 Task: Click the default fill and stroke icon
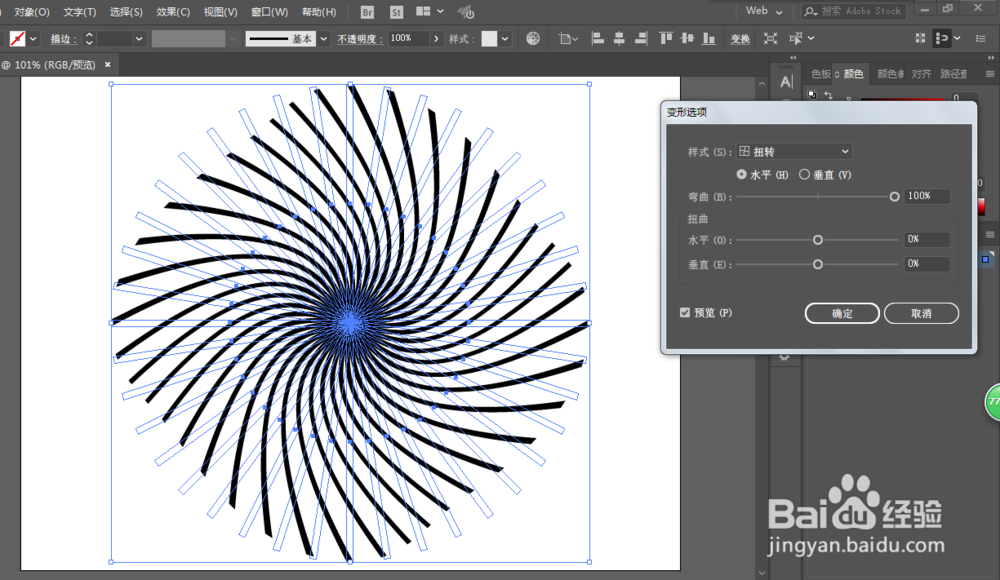pyautogui.click(x=812, y=94)
